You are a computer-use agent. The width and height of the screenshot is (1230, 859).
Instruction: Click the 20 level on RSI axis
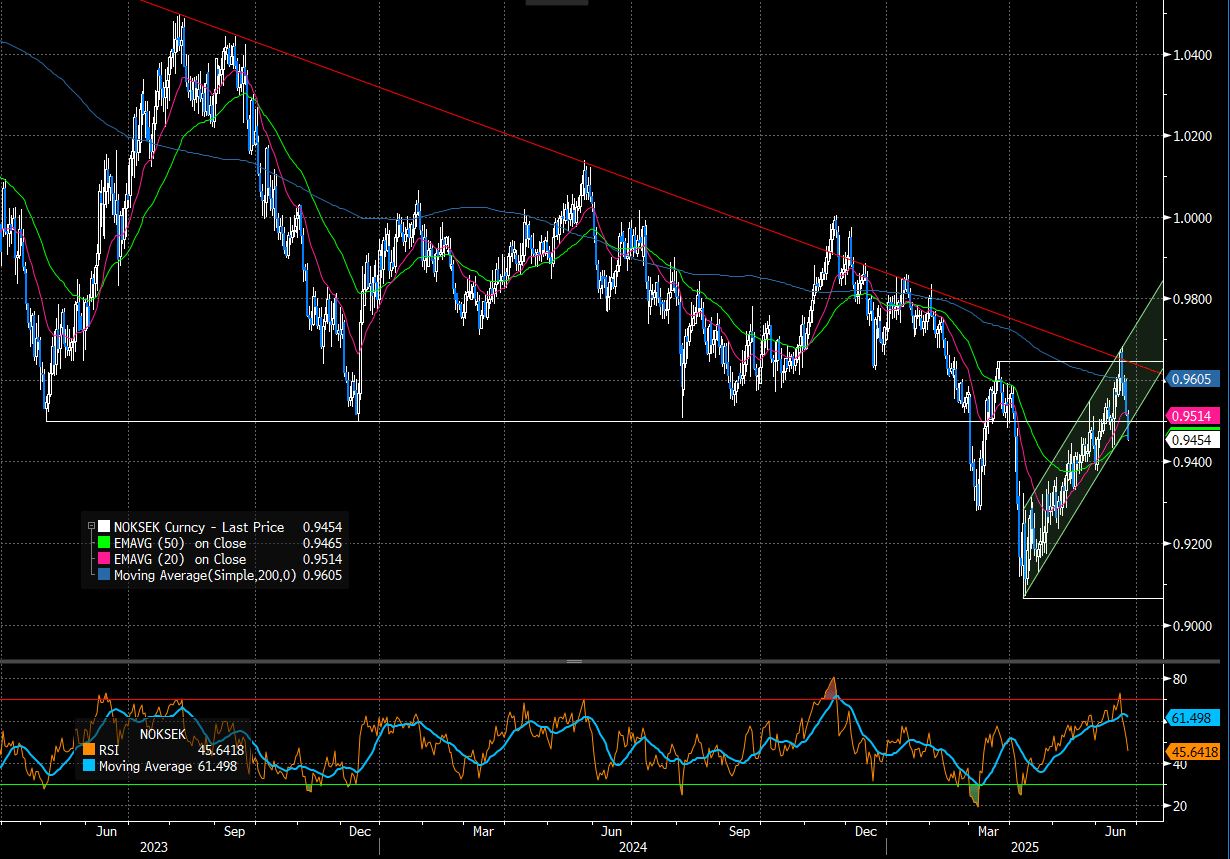(1179, 806)
